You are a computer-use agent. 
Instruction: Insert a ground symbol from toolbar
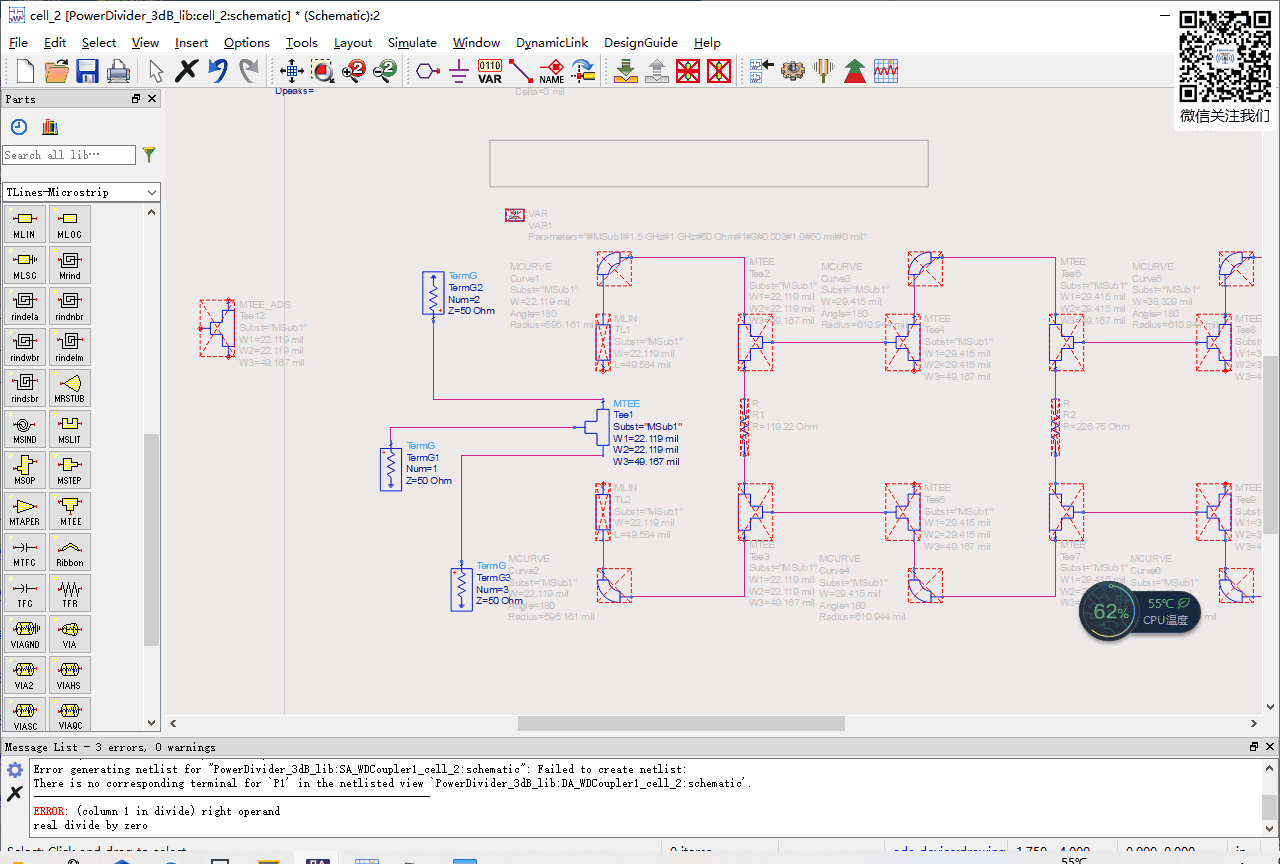click(x=459, y=71)
